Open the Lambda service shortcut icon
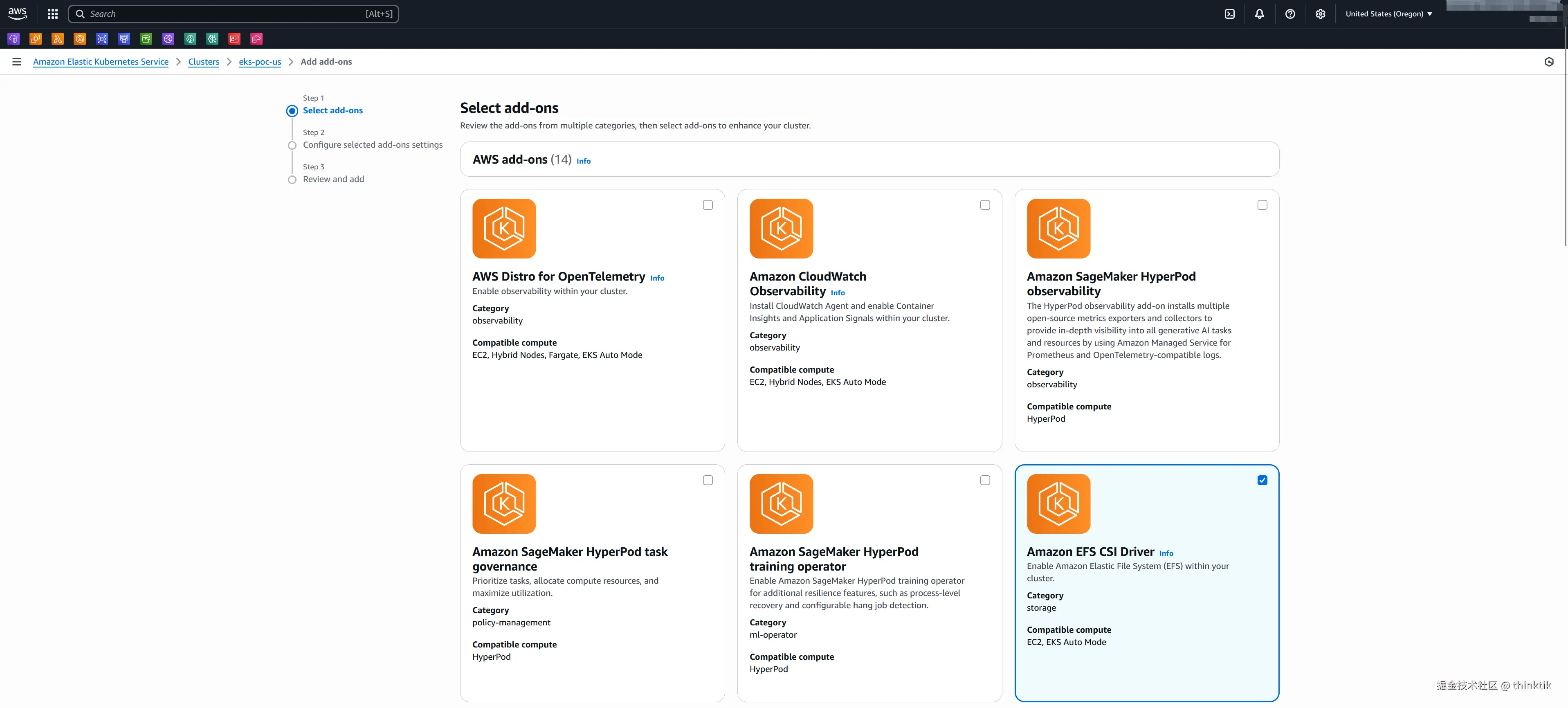This screenshot has height=708, width=1568. pyautogui.click(x=57, y=39)
